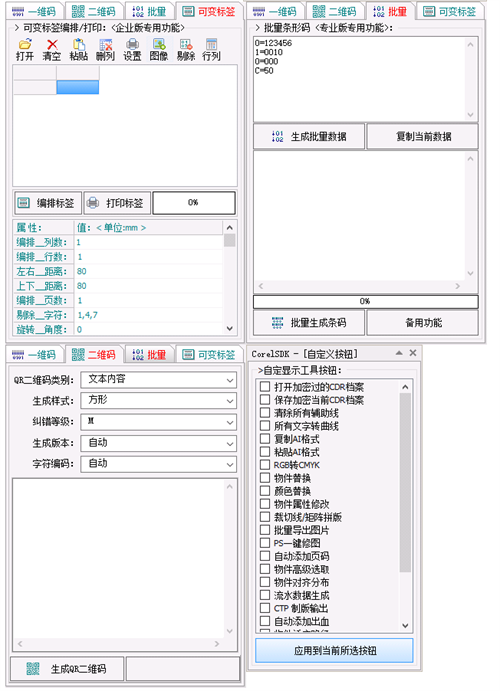Click the 删列 delete column icon

[106, 49]
